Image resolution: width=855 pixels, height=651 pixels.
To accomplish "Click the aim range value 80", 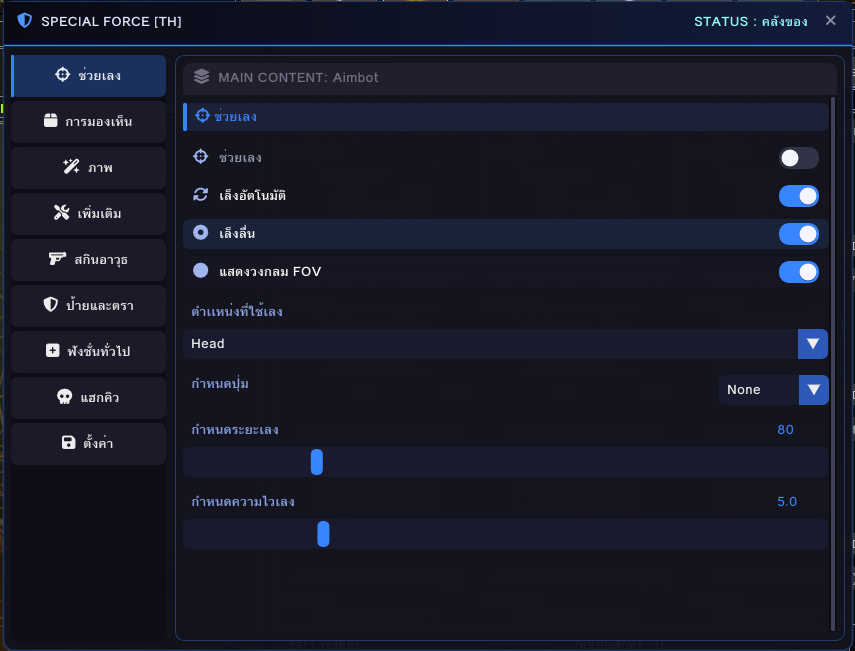I will pyautogui.click(x=785, y=430).
